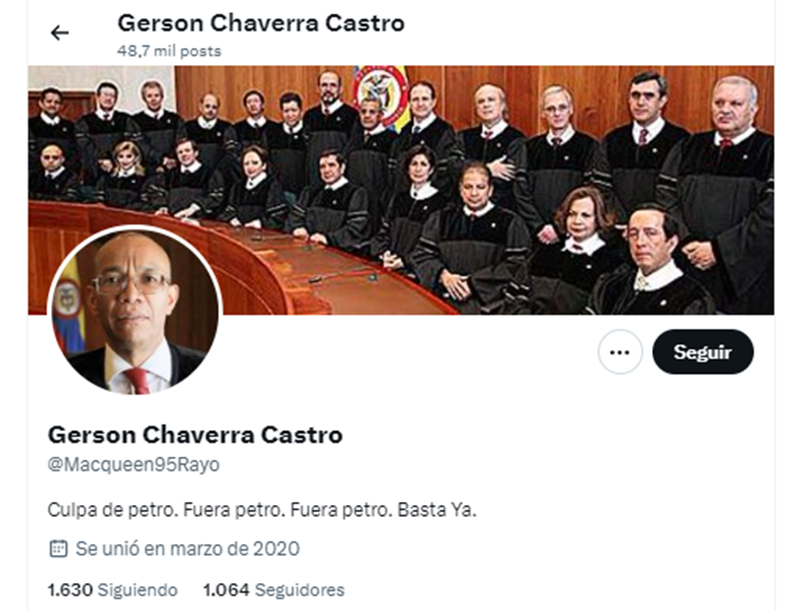Viewport: 807px width, 610px height.
Task: Click the '48,7 mil posts' count
Action: 169,51
